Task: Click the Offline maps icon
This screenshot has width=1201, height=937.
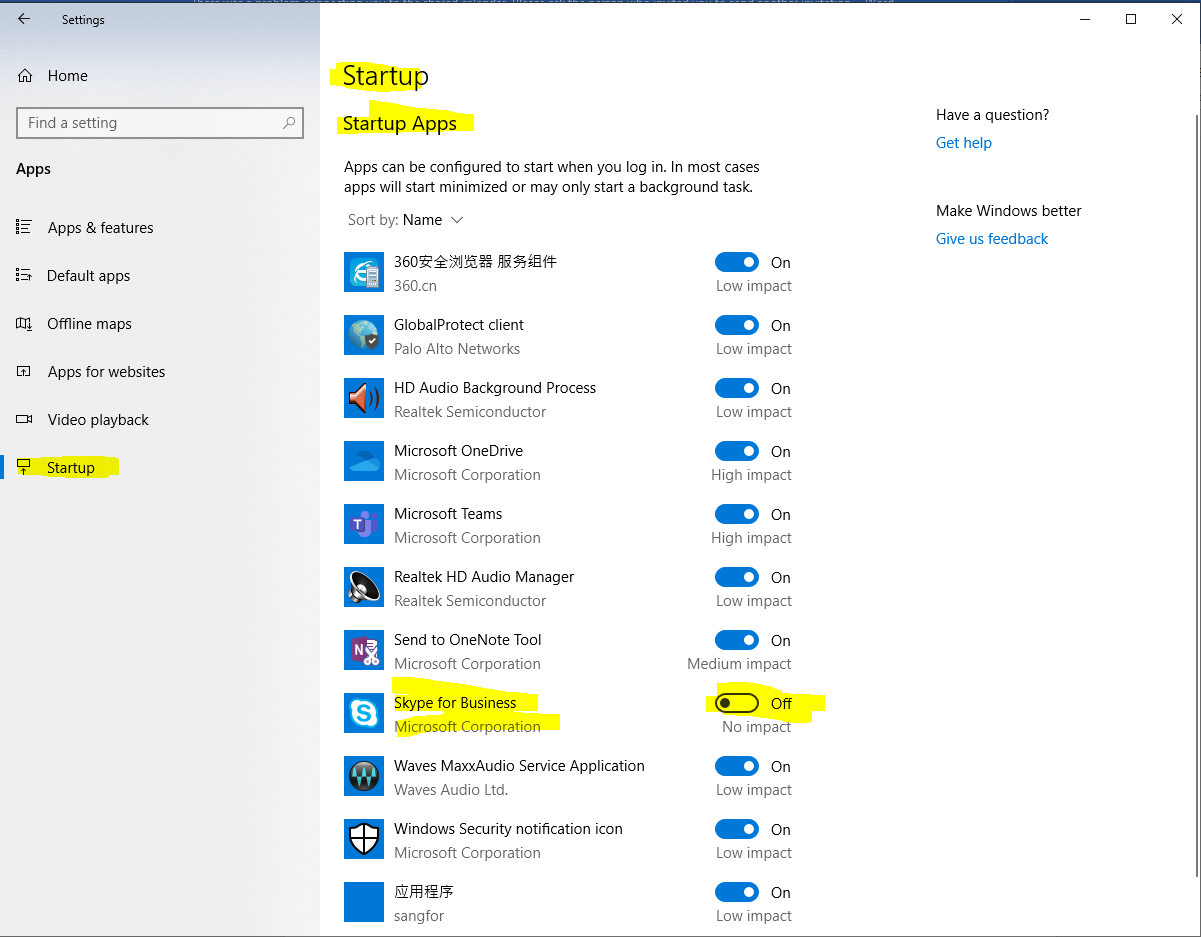Action: pyautogui.click(x=25, y=324)
